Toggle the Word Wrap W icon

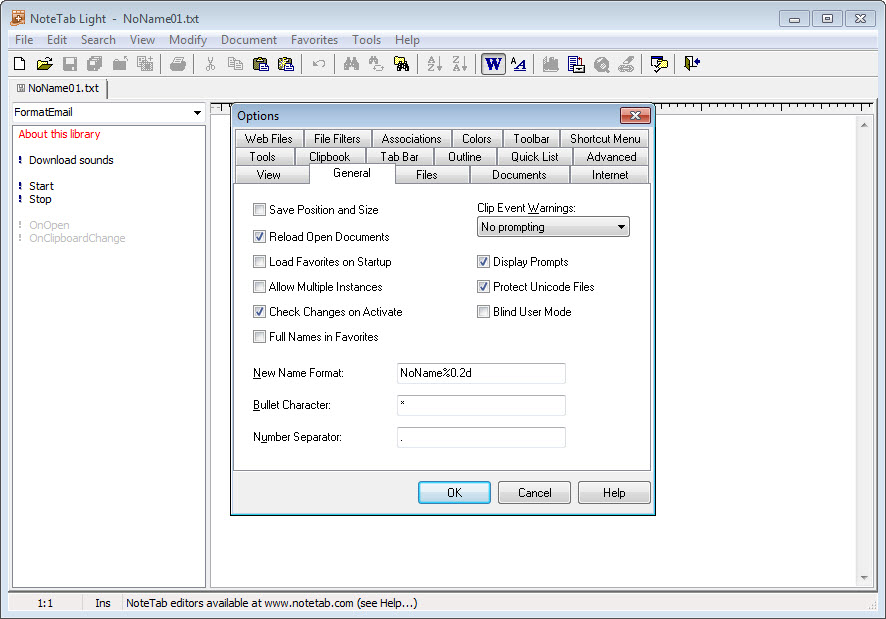(x=493, y=64)
